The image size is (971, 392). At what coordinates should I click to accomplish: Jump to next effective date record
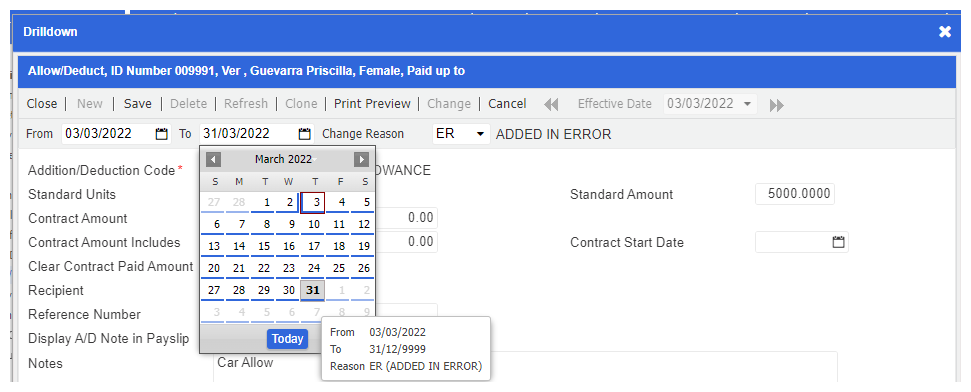pyautogui.click(x=777, y=105)
